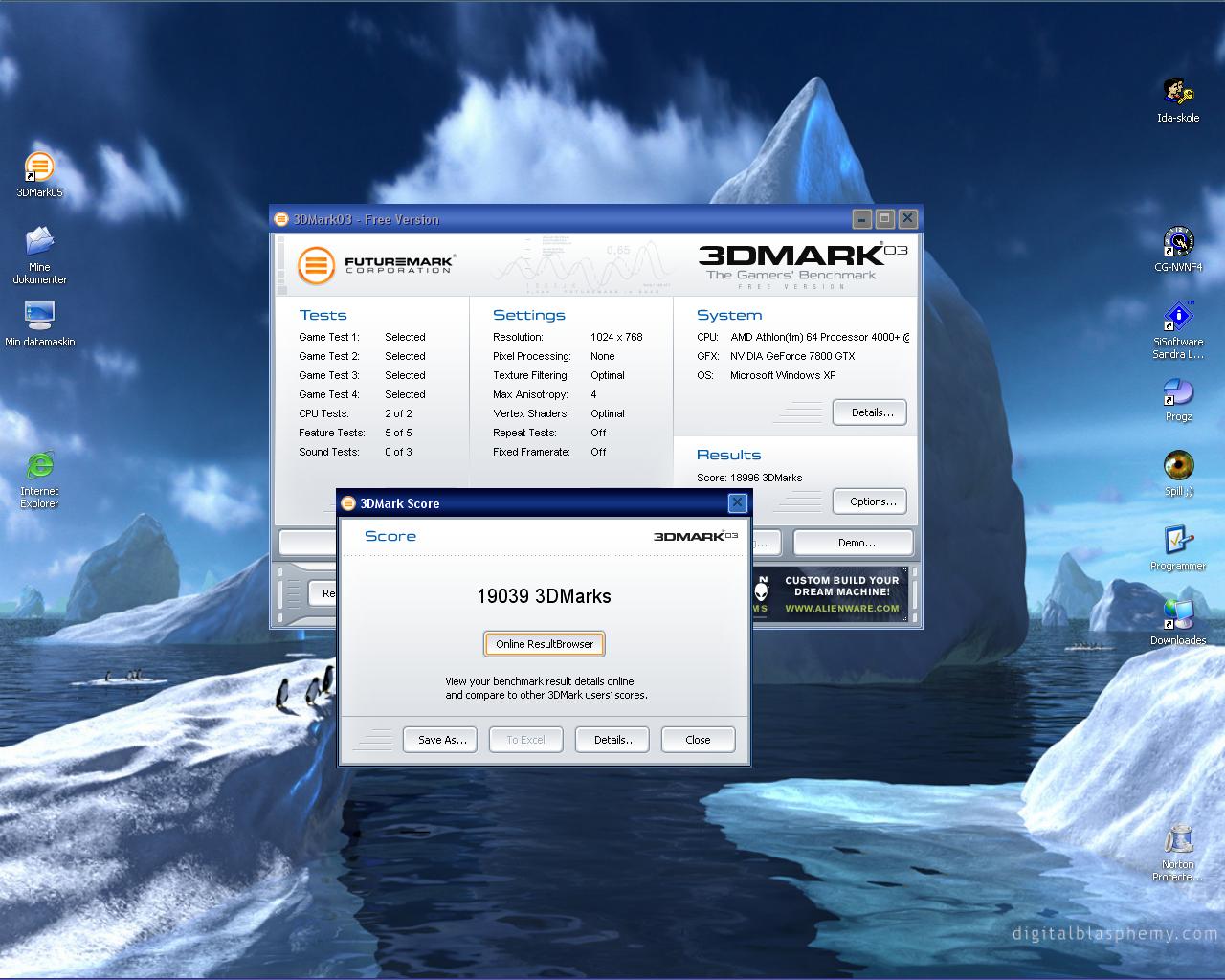Viewport: 1225px width, 980px height.
Task: Close the 3DMark03 main window
Action: point(907,219)
